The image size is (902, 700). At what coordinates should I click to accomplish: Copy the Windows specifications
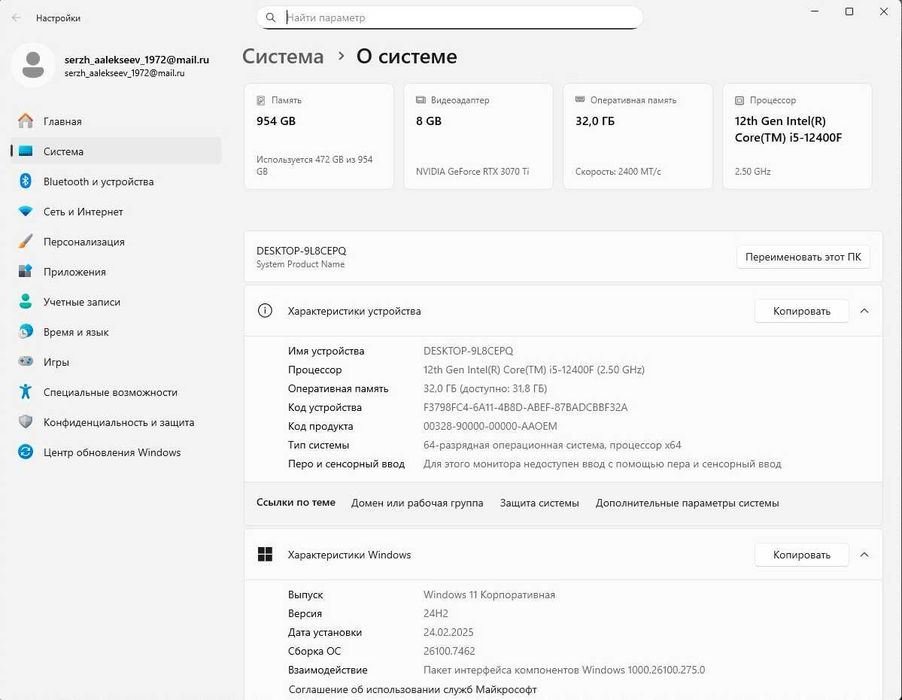point(801,555)
